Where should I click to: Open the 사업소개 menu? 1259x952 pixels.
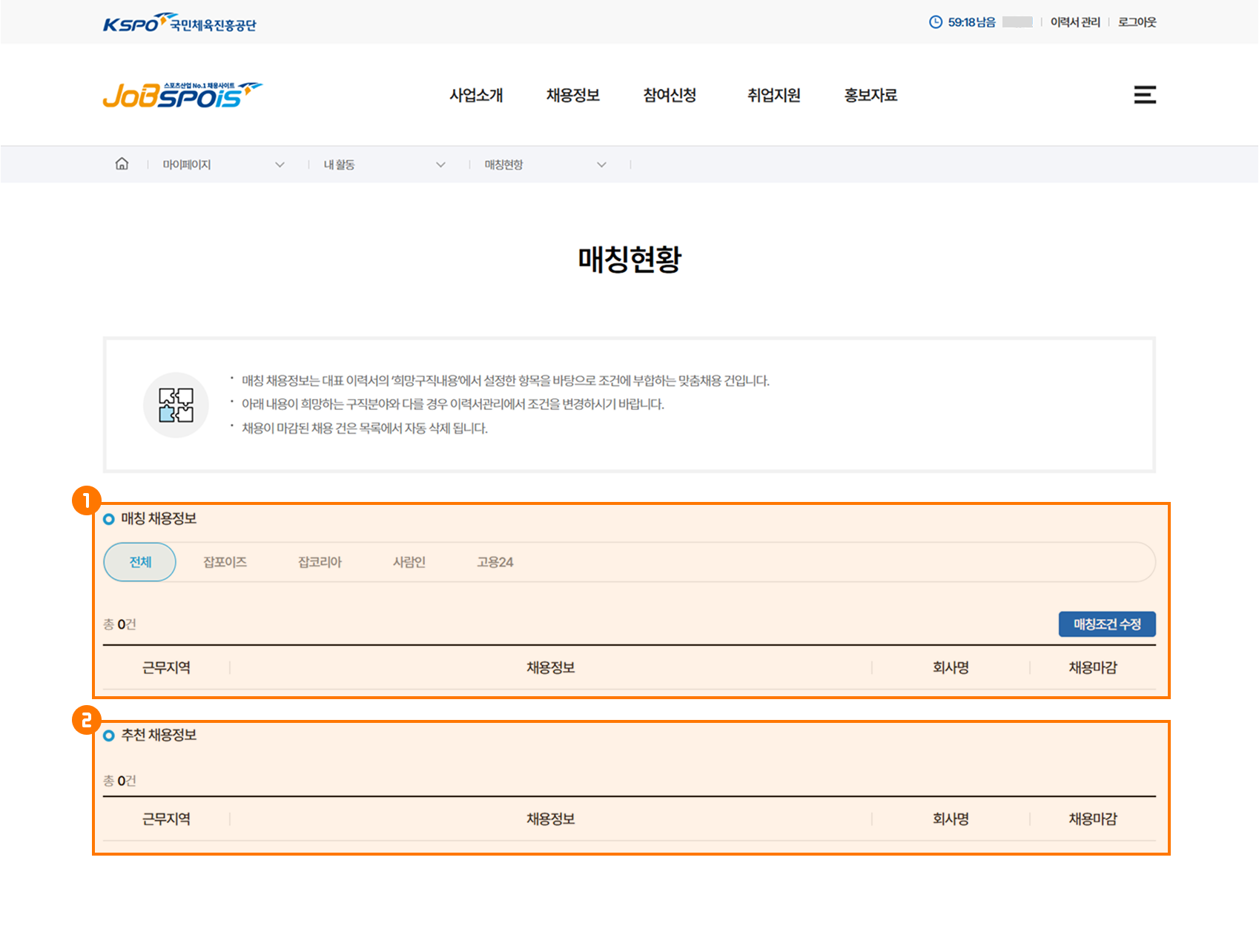tap(476, 95)
